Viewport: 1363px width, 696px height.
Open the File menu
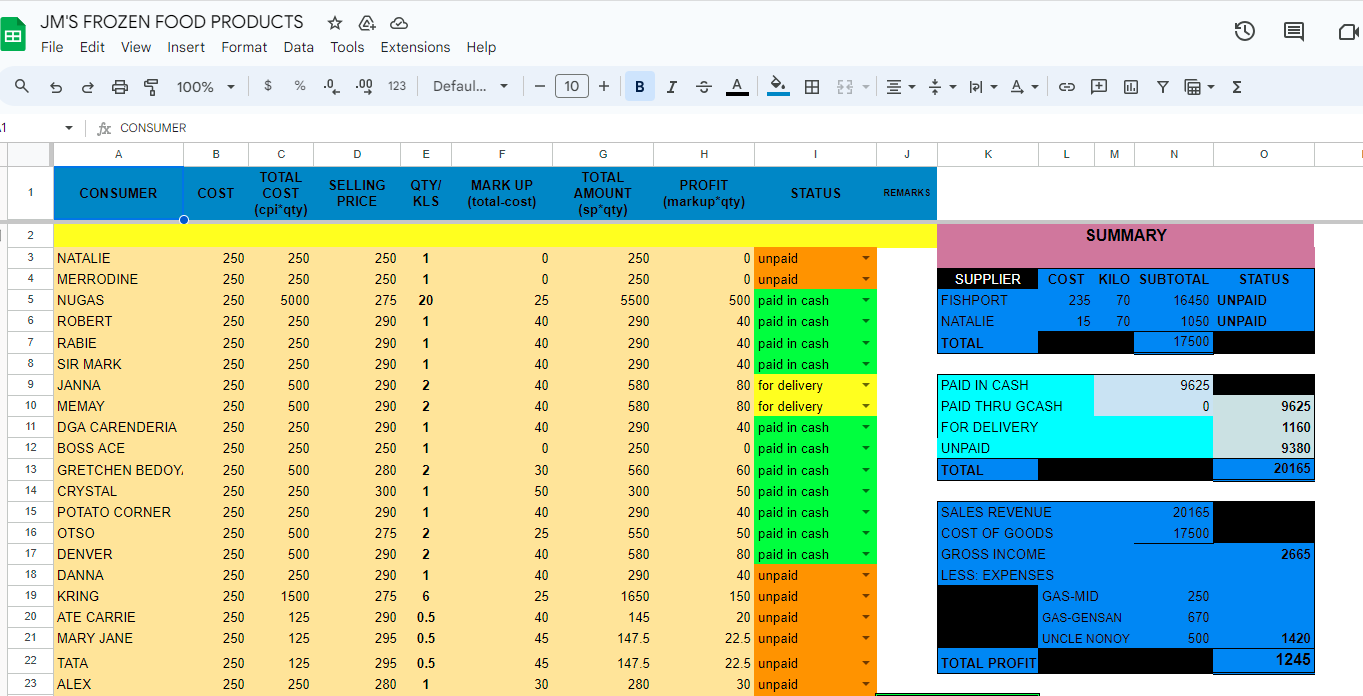tap(52, 47)
